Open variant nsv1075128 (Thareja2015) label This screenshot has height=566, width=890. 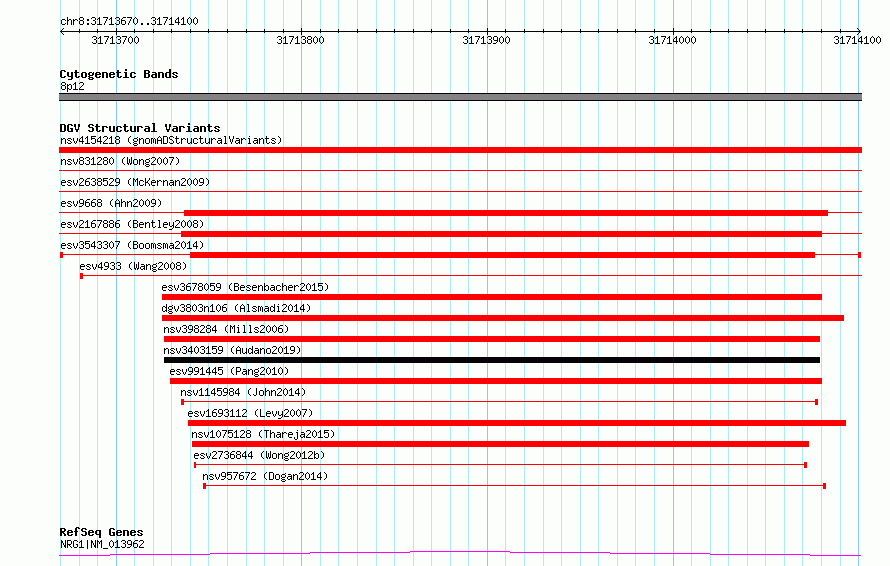(263, 434)
